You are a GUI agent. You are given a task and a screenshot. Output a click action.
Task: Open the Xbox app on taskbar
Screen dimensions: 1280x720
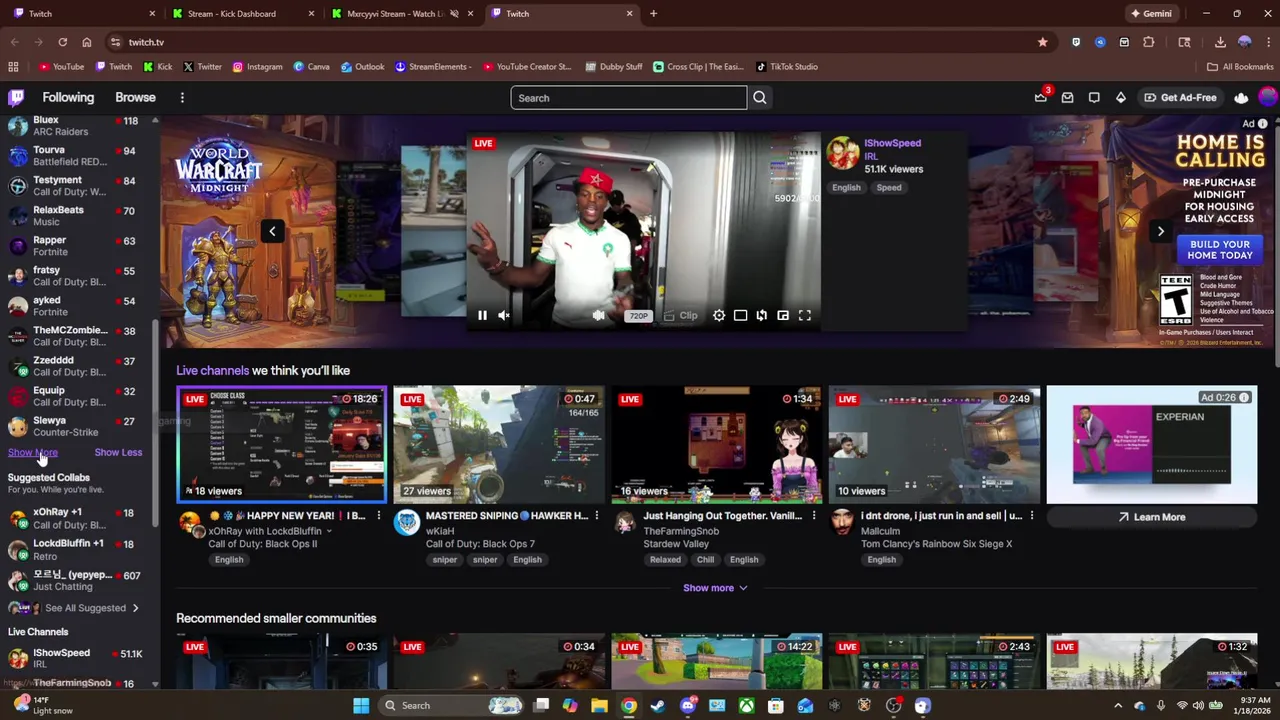click(746, 705)
